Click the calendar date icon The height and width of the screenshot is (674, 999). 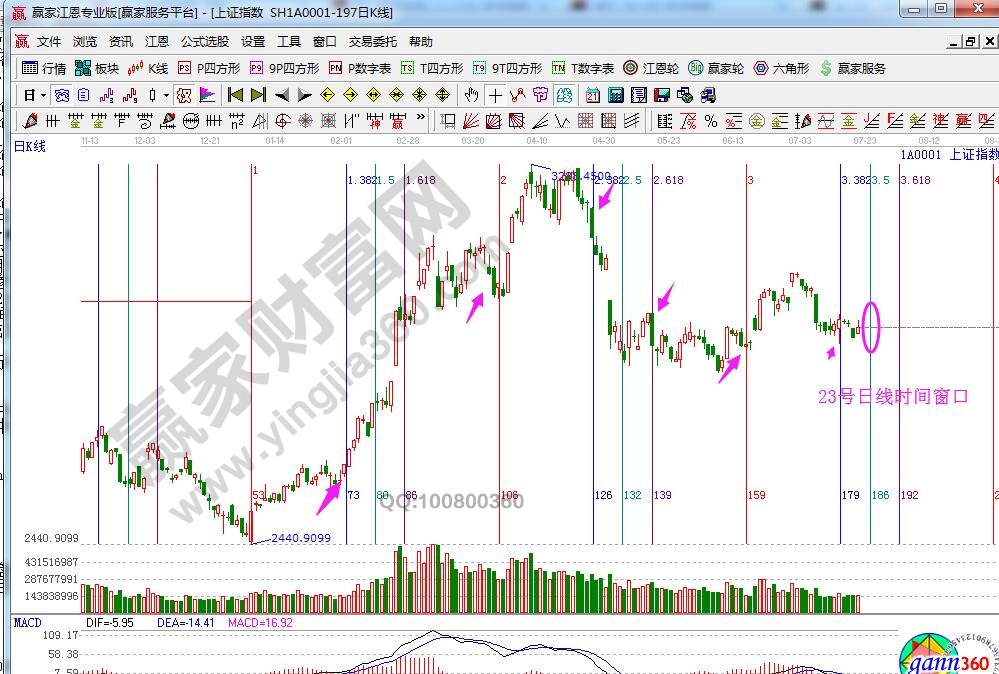[592, 95]
